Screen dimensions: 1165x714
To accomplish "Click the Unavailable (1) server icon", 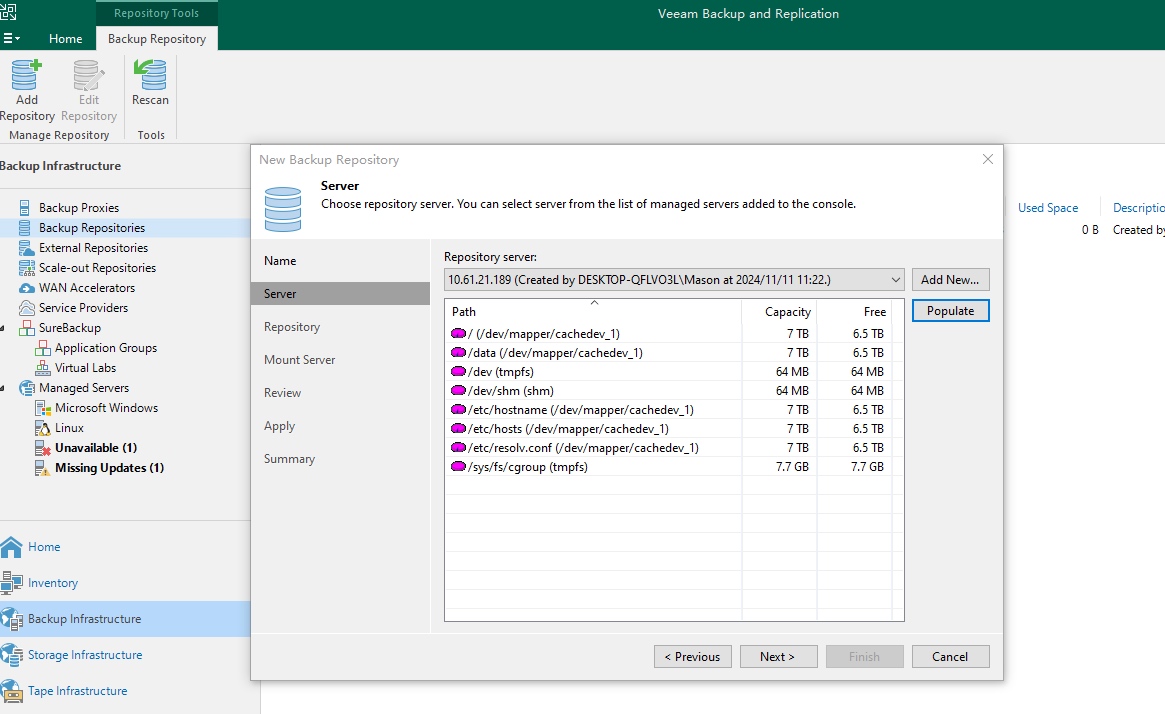I will [43, 448].
